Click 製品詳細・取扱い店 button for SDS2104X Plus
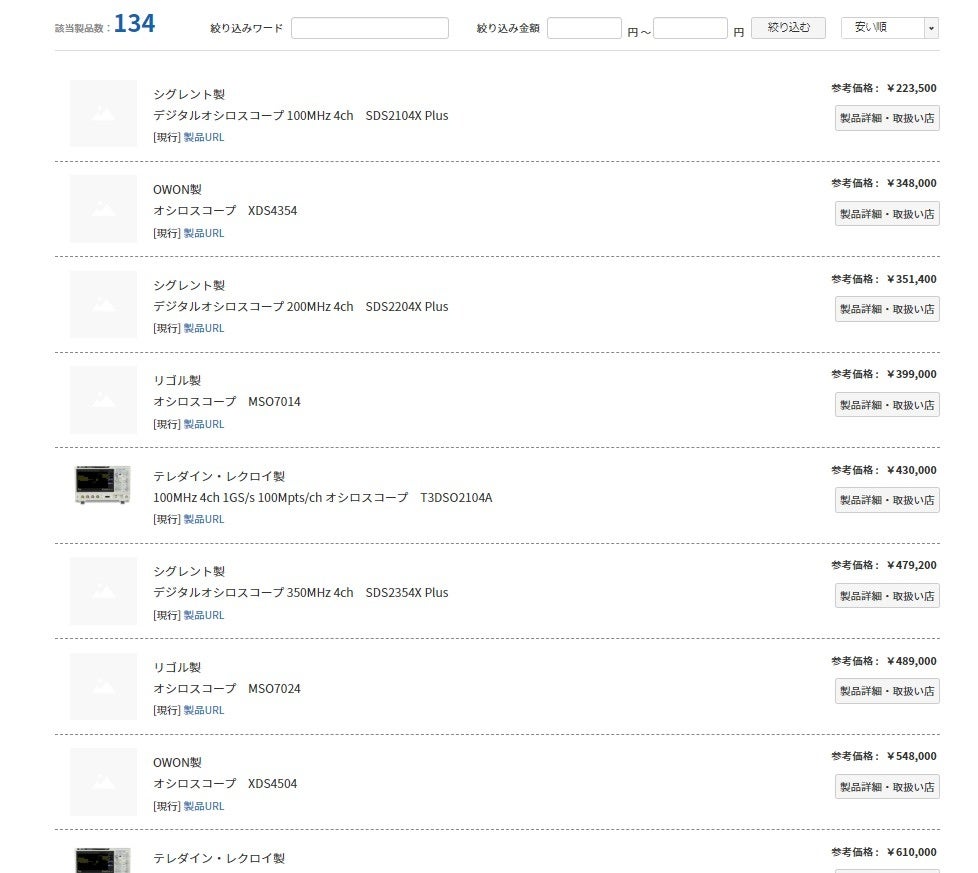 coord(887,118)
